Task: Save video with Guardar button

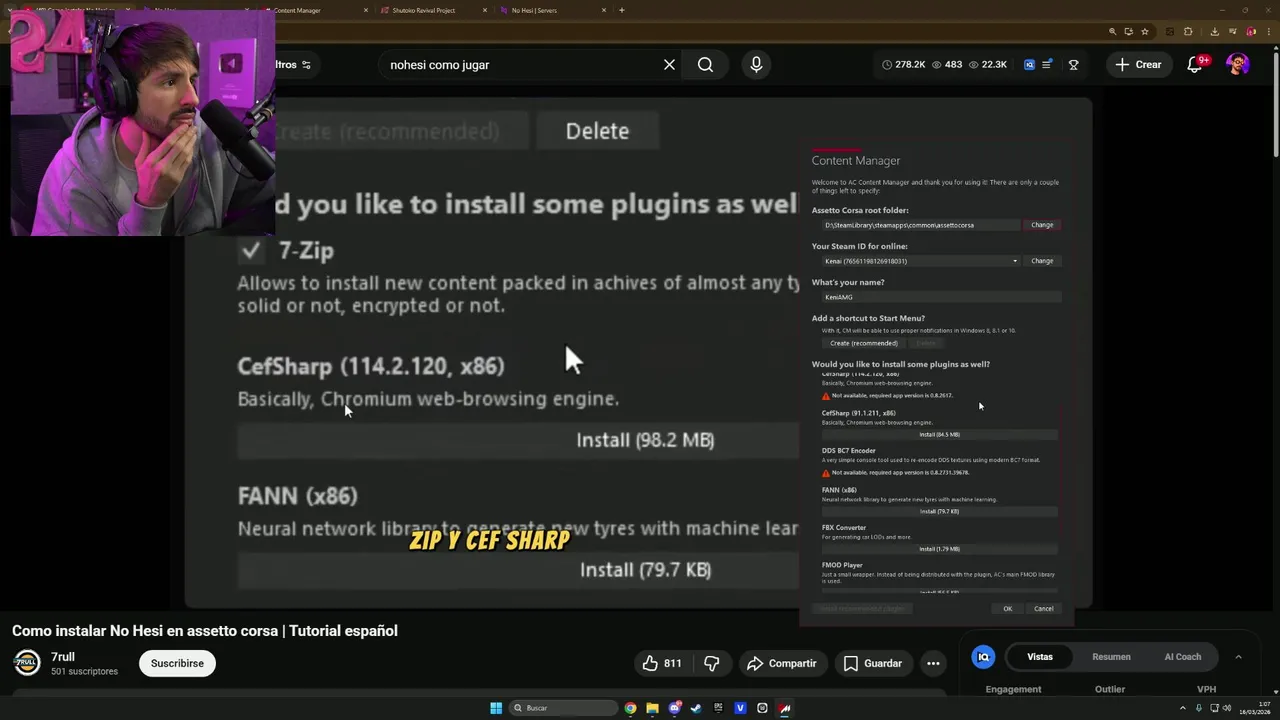Action: tap(873, 663)
